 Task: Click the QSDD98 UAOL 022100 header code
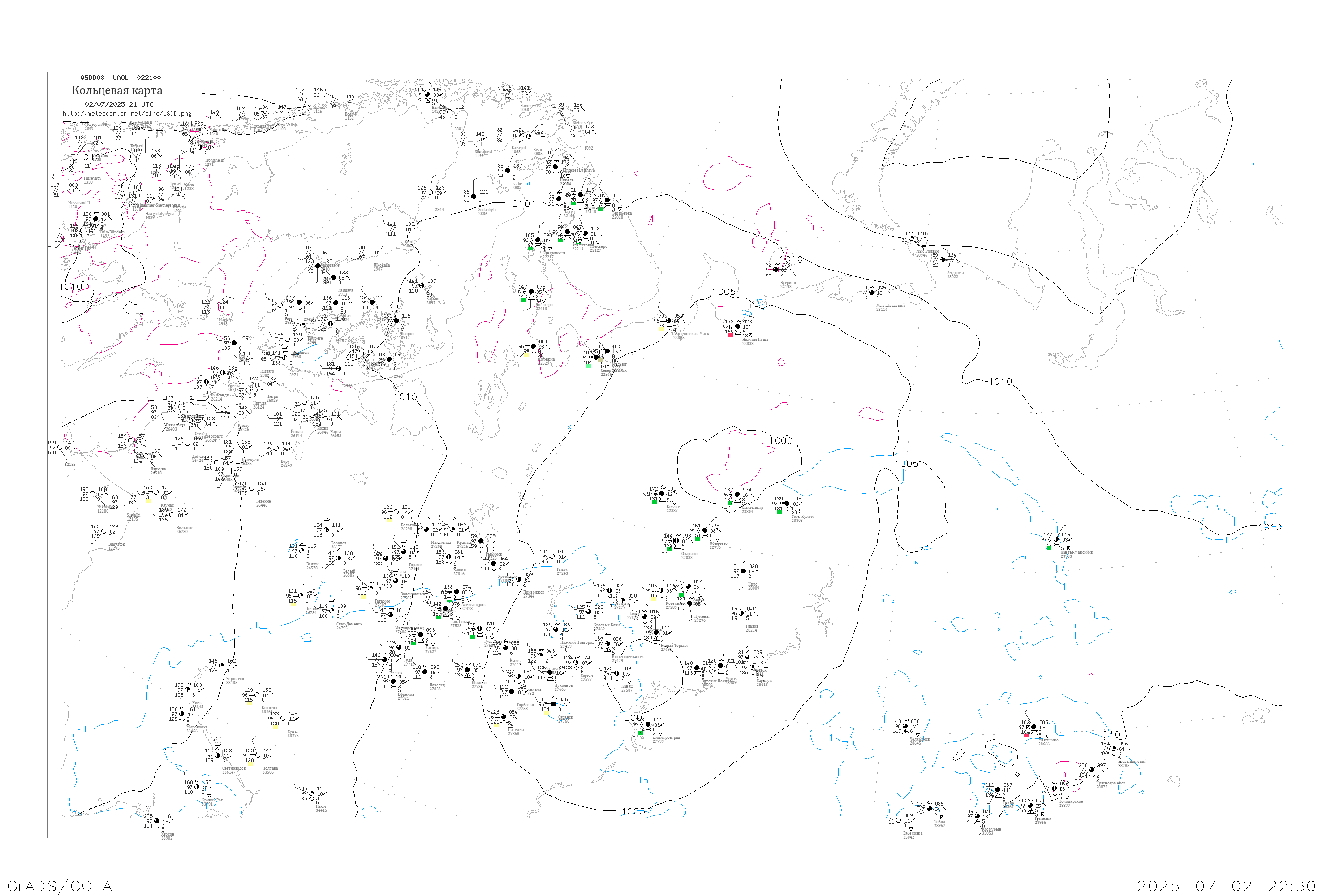tap(121, 78)
